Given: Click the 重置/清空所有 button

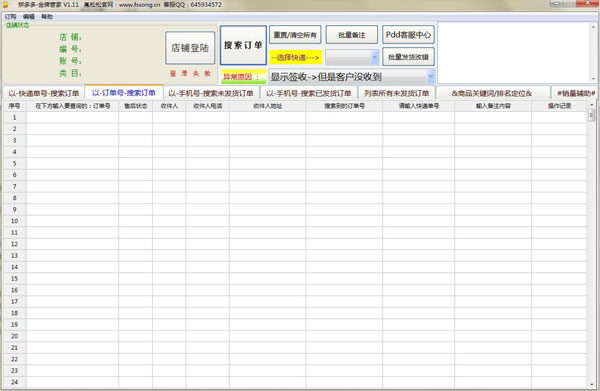Looking at the screenshot, I should pos(295,35).
